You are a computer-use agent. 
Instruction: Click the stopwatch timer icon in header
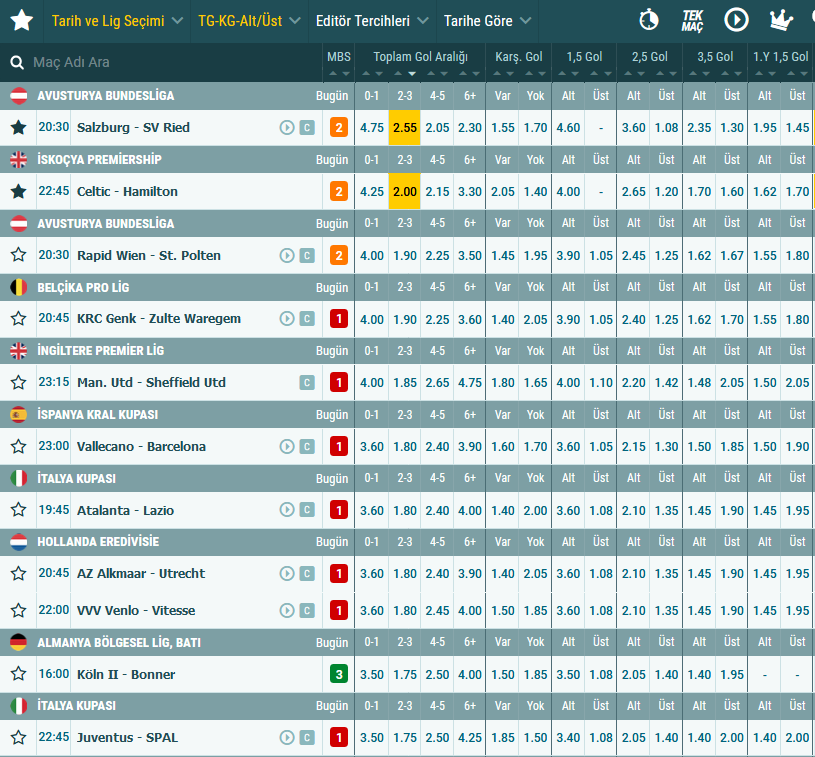click(x=649, y=21)
